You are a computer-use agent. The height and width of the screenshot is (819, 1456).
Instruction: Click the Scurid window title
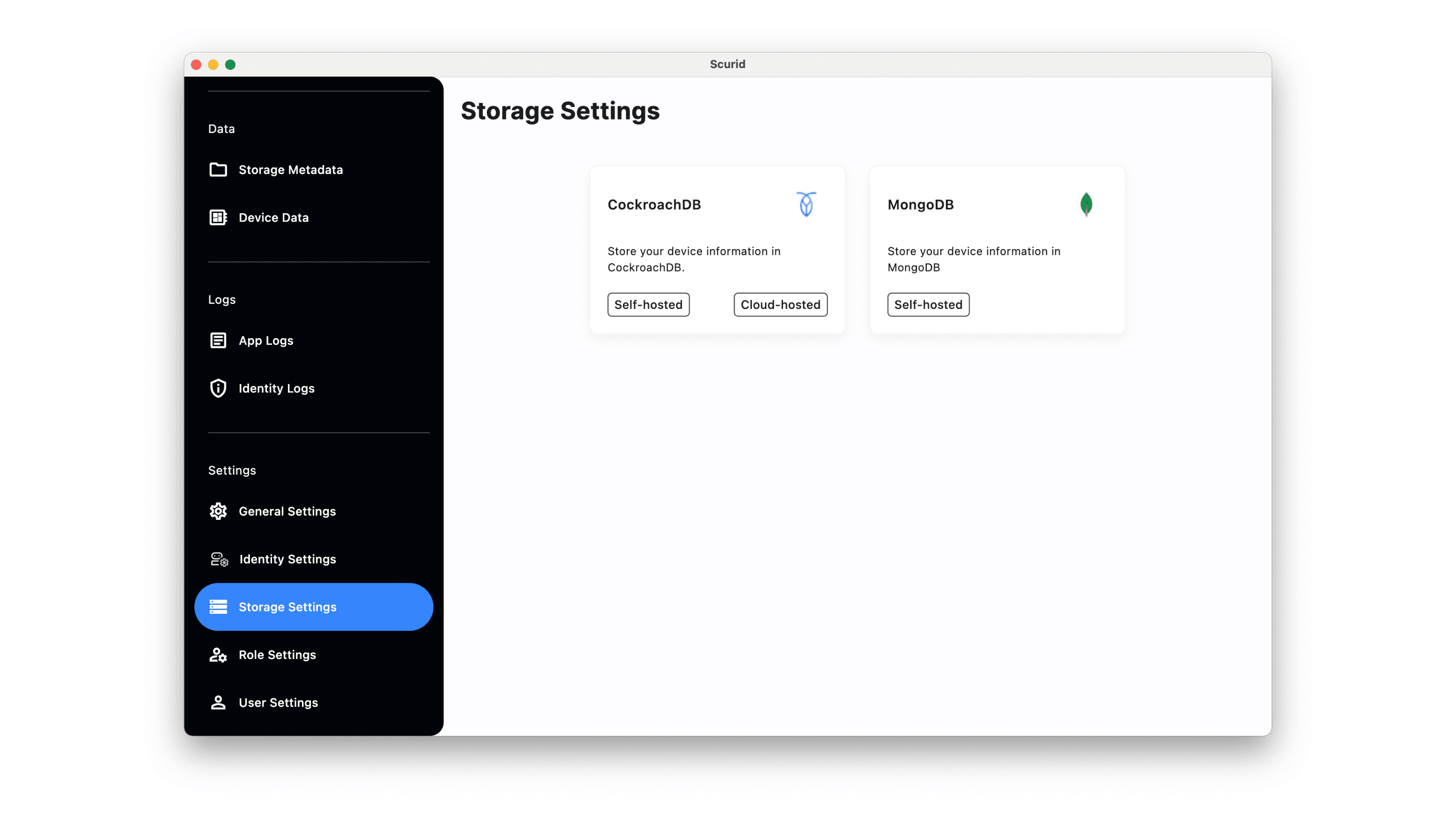click(727, 64)
